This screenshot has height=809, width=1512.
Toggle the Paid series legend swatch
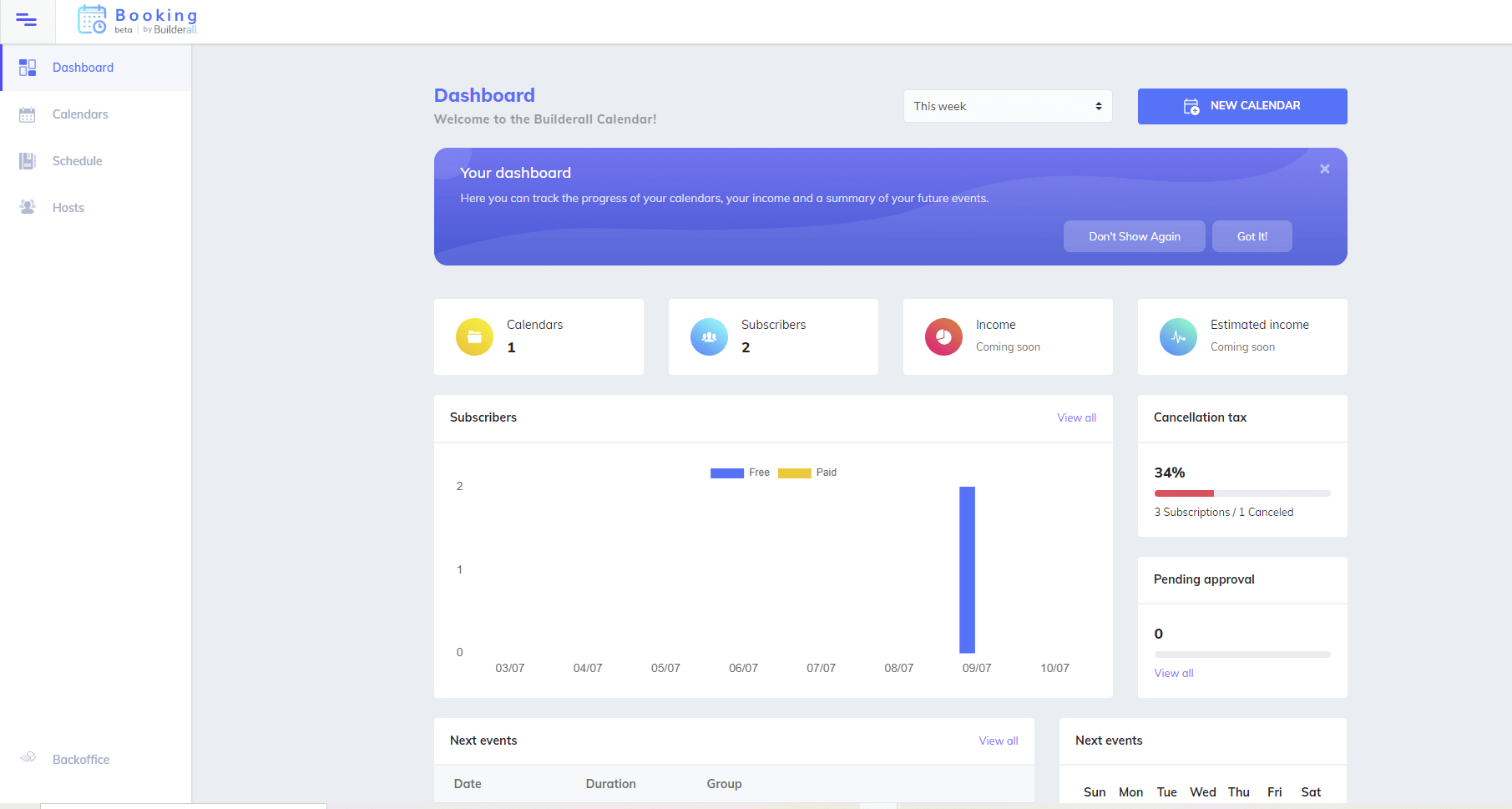click(x=794, y=473)
